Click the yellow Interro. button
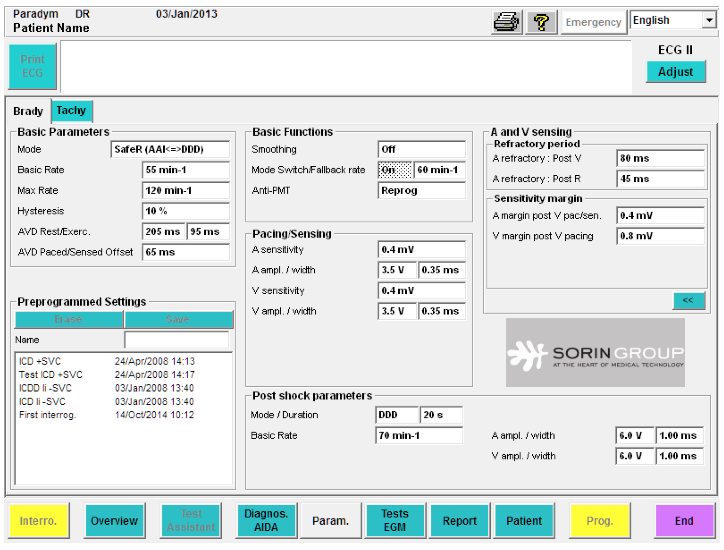The width and height of the screenshot is (724, 550). click(x=39, y=521)
